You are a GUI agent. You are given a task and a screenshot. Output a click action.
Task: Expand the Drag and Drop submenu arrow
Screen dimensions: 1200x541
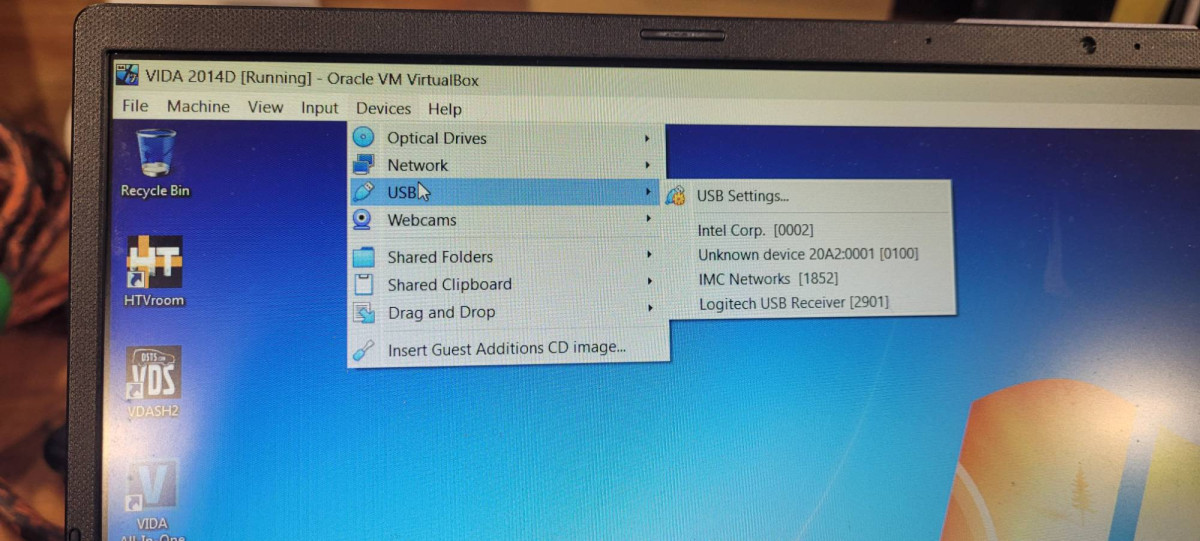(651, 310)
